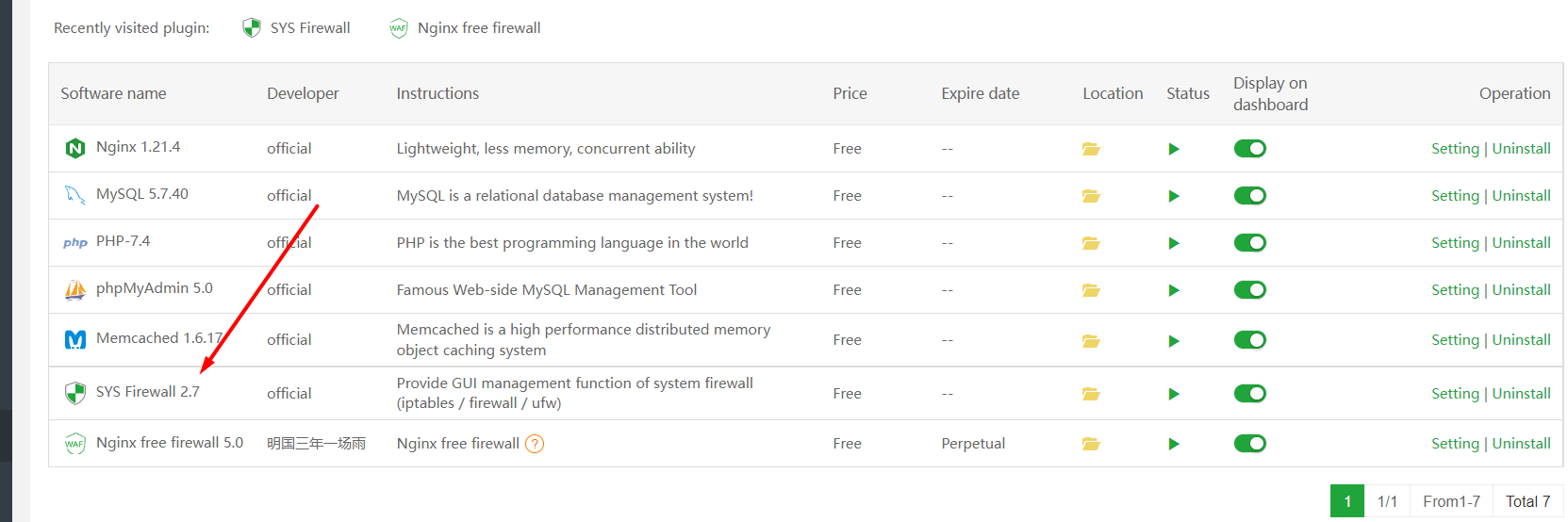Turn off SYS Firewall dashboard display toggle
Screen dimensions: 1568x522
pos(1249,394)
